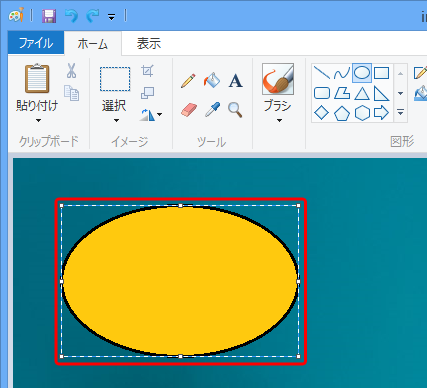Click the ブラシ brush button
427x388 pixels.
point(278,79)
